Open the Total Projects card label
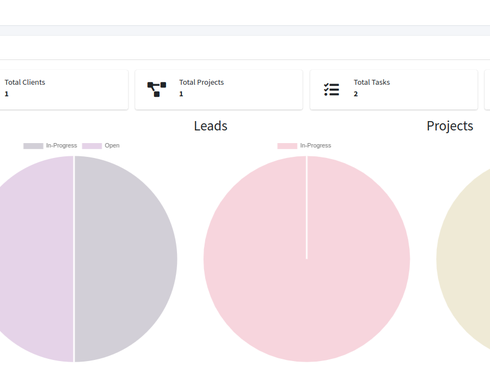 [201, 82]
